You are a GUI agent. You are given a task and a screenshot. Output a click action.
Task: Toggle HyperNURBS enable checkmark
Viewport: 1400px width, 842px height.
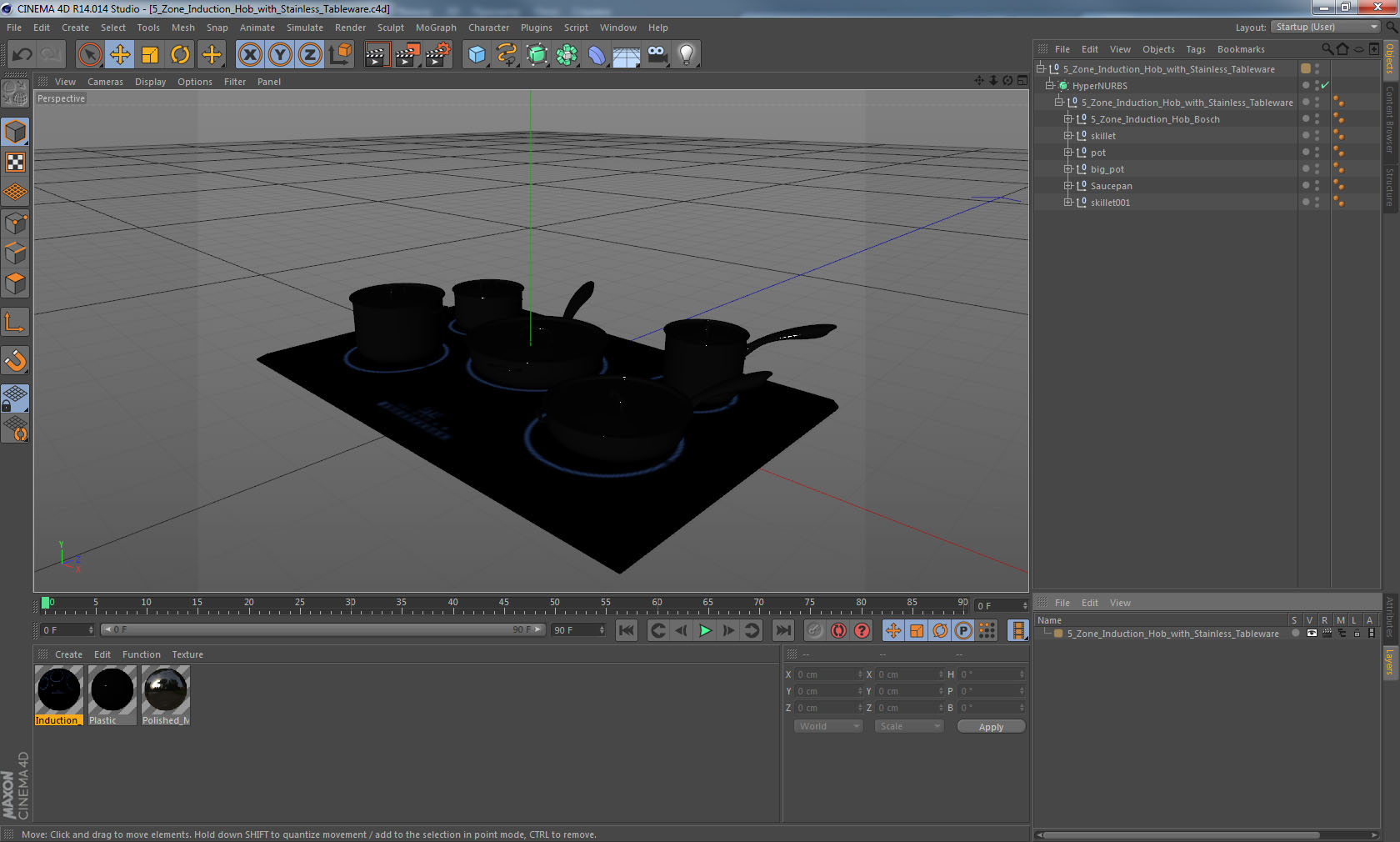pyautogui.click(x=1325, y=86)
